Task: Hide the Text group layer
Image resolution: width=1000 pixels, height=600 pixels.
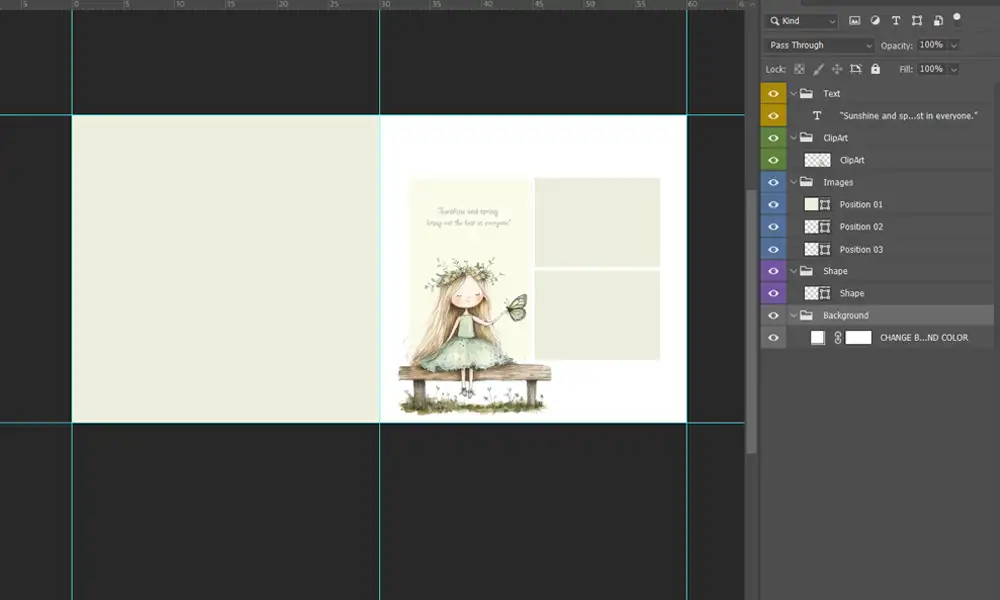Action: [773, 94]
